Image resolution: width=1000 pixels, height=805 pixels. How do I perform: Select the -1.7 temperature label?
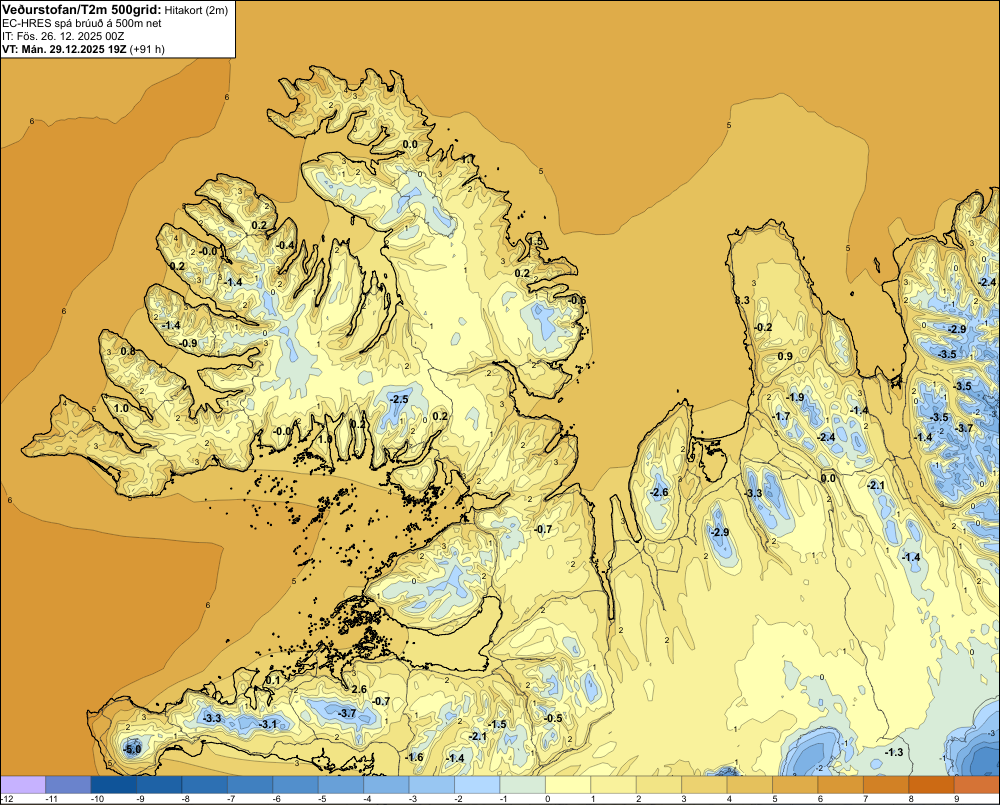[x=781, y=417]
